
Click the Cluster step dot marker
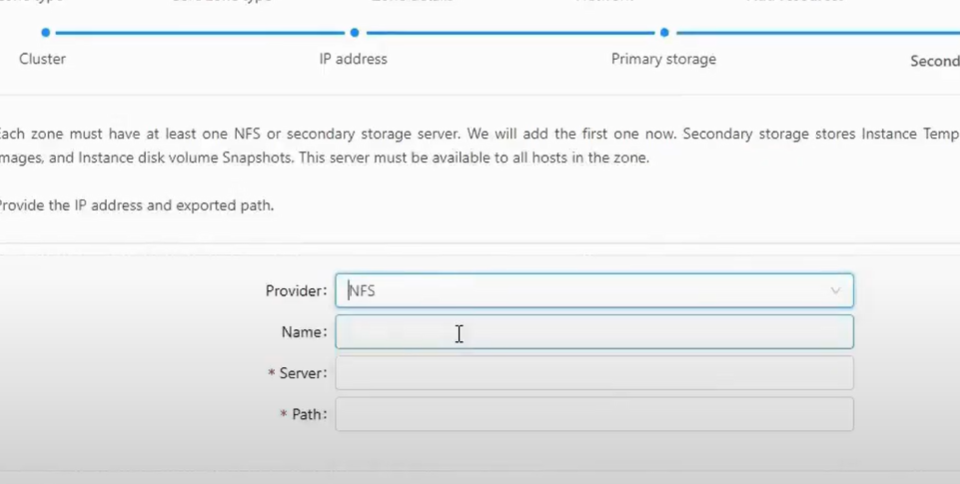coord(45,32)
